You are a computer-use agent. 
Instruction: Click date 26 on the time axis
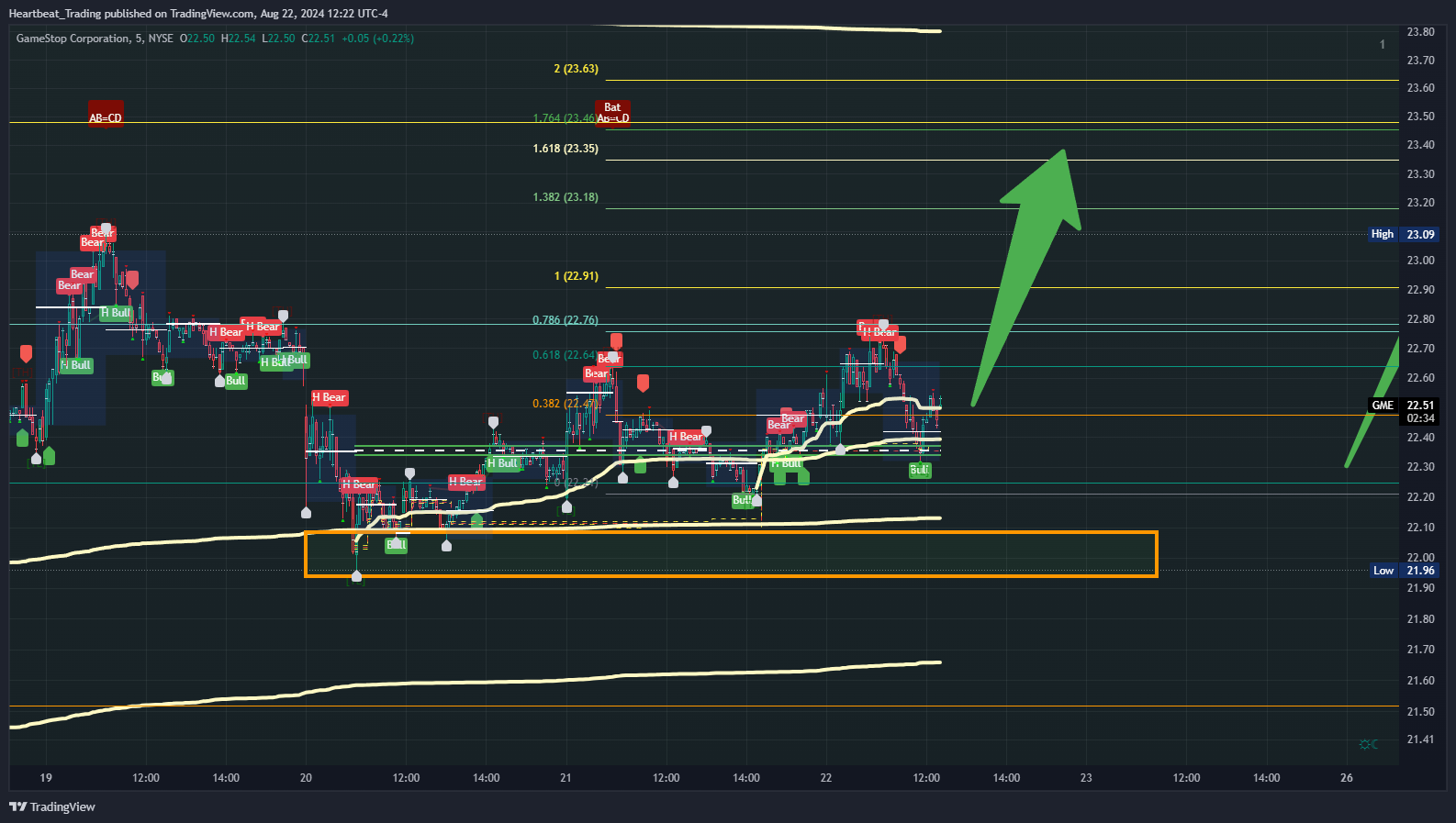pos(1347,778)
